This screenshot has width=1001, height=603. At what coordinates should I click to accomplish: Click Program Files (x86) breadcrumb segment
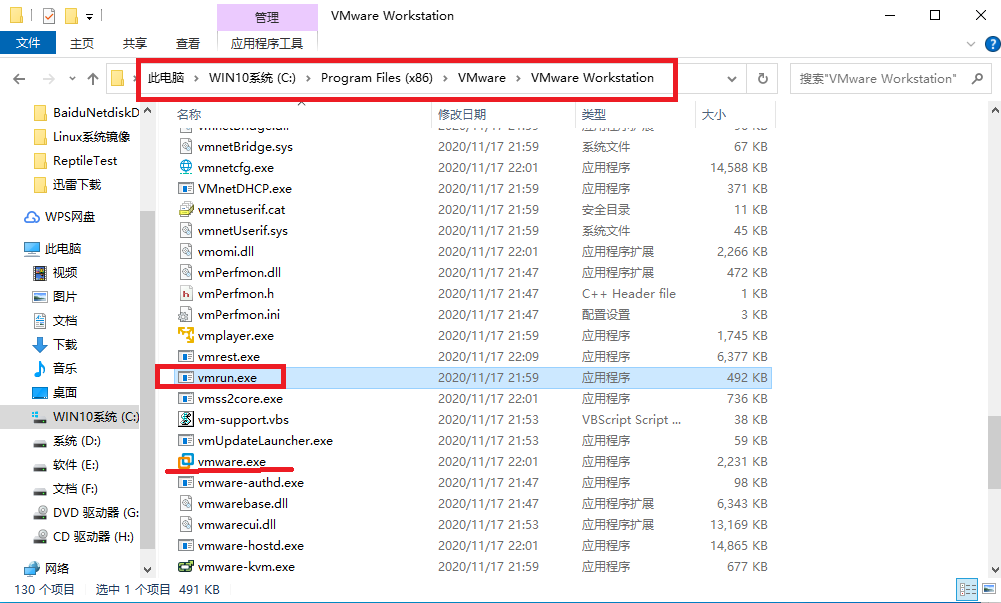coord(377,78)
